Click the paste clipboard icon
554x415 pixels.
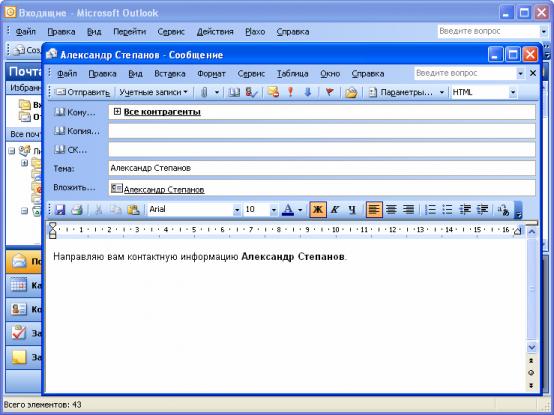133,209
